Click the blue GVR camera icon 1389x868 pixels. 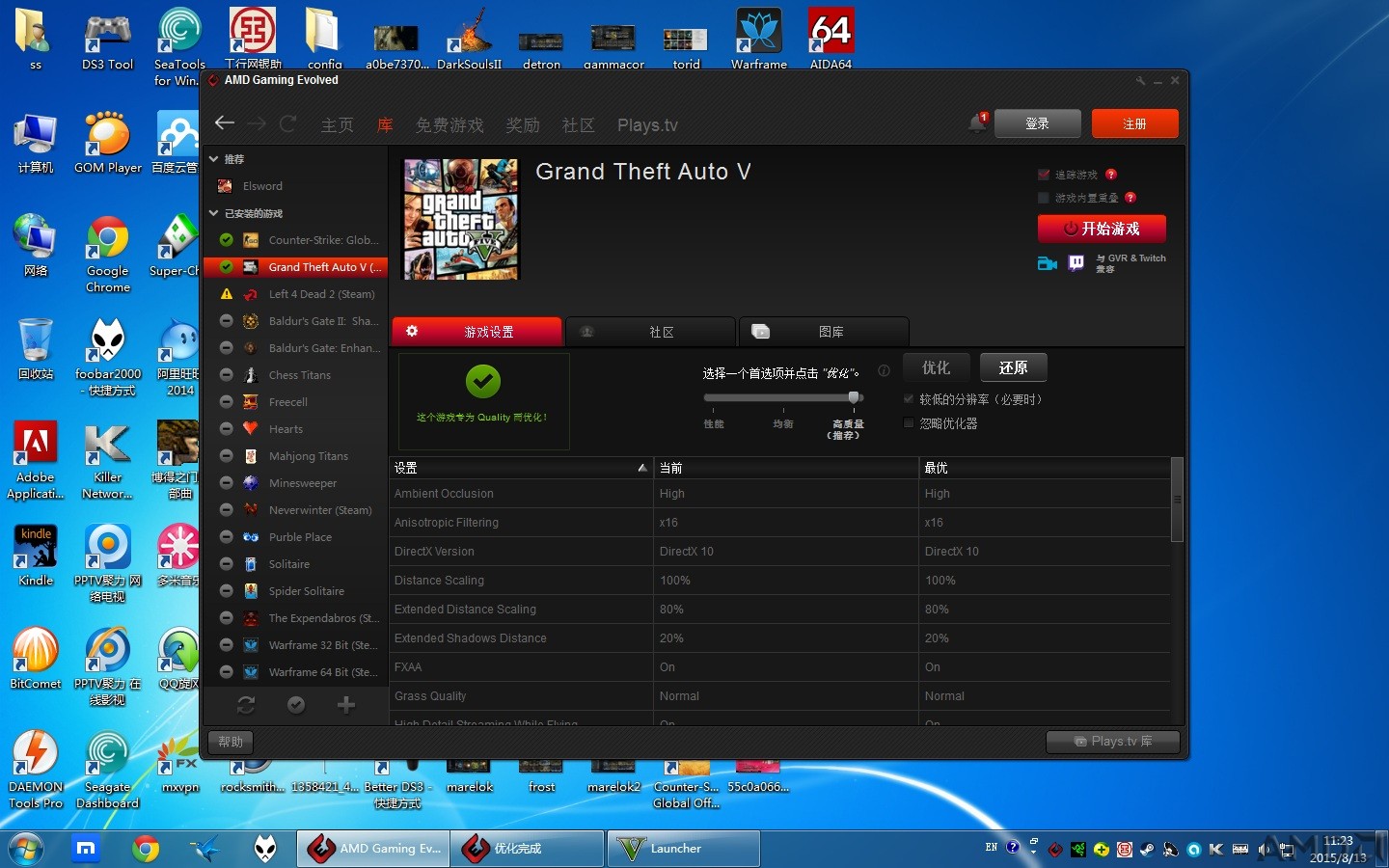(1048, 263)
